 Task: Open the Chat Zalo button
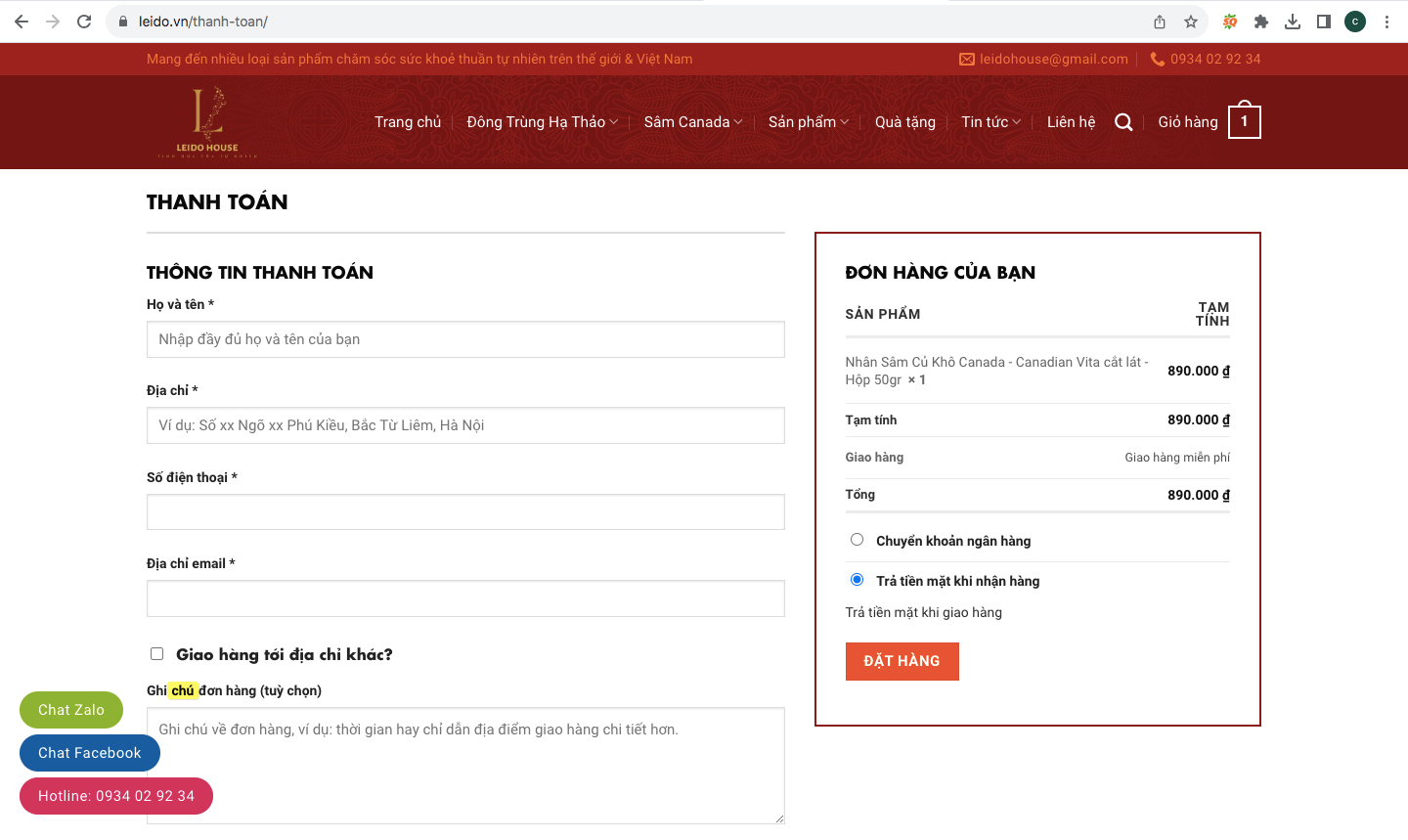click(x=71, y=710)
